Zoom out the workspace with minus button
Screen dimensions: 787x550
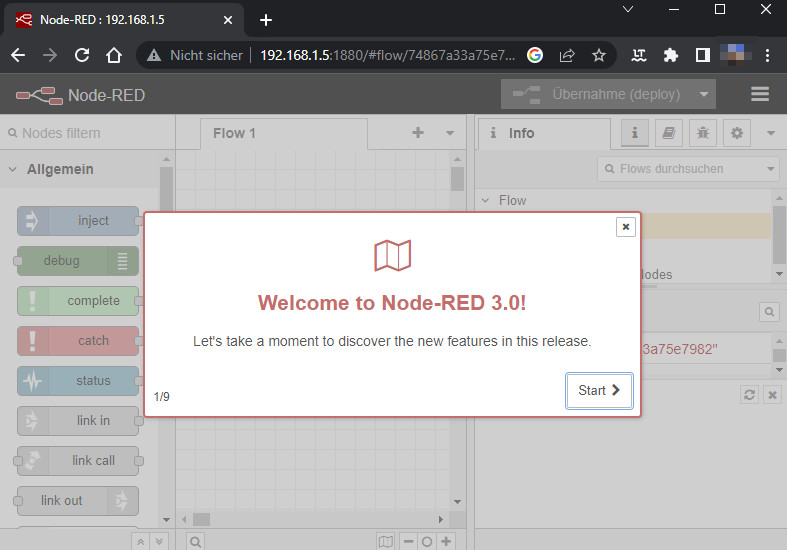tap(408, 541)
